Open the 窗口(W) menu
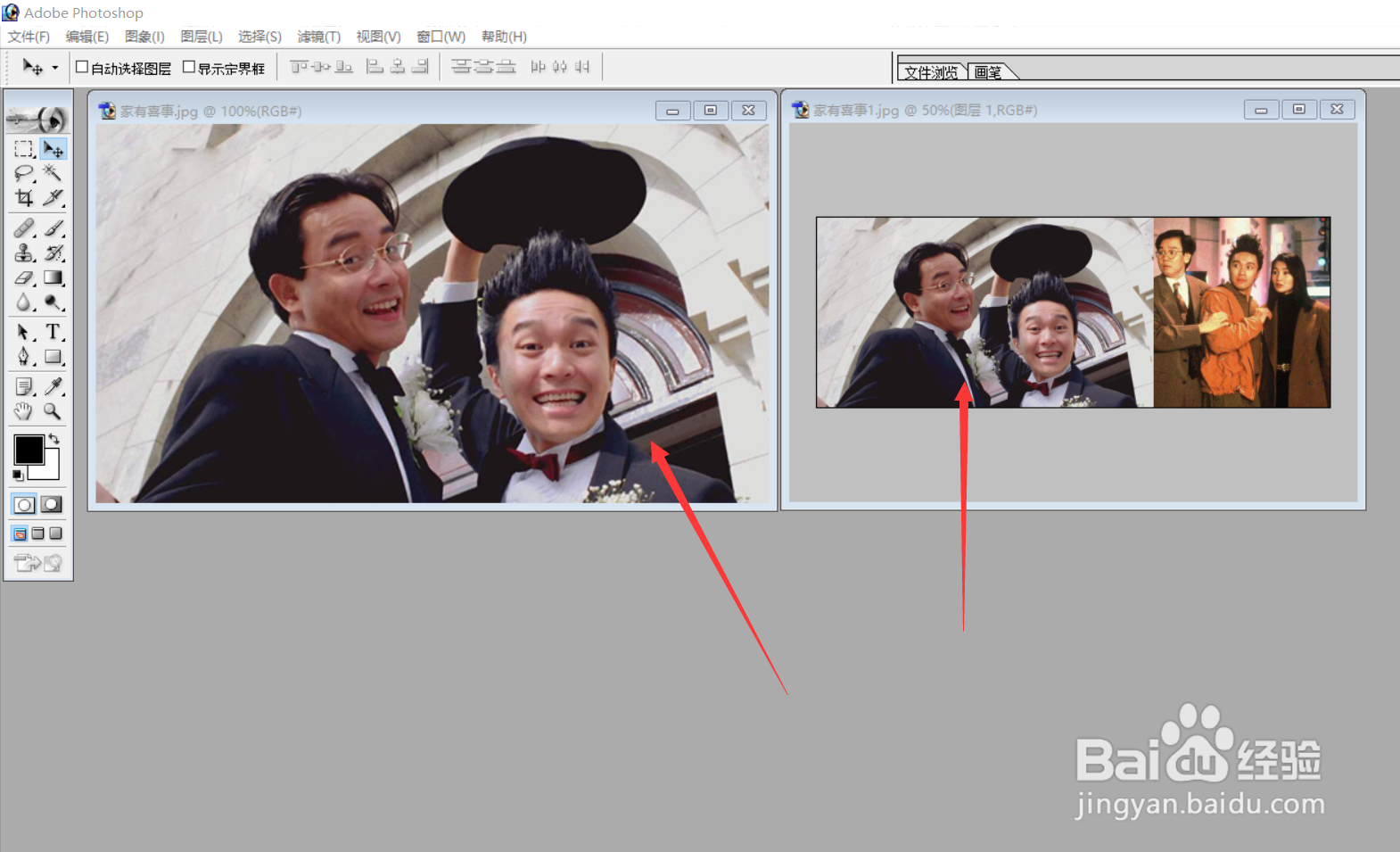The width and height of the screenshot is (1400, 852). (441, 37)
